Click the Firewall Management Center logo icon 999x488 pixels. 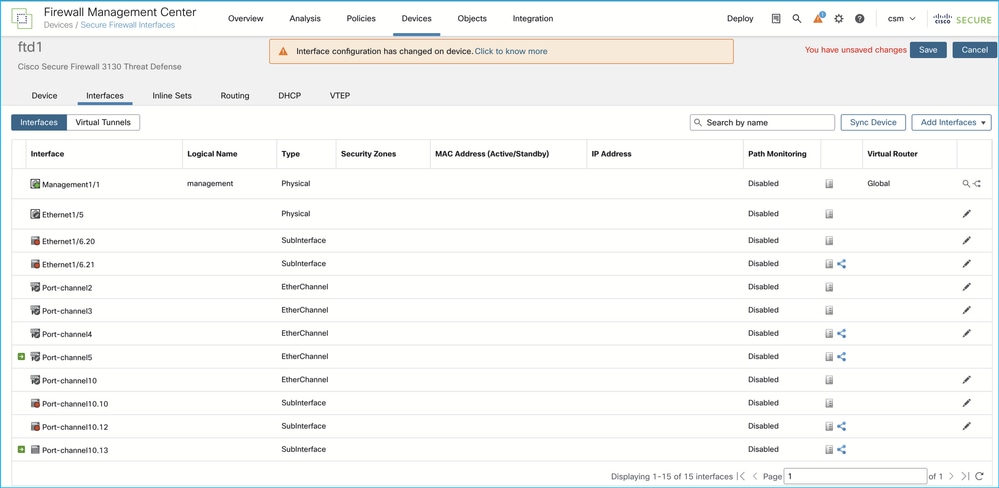(22, 19)
